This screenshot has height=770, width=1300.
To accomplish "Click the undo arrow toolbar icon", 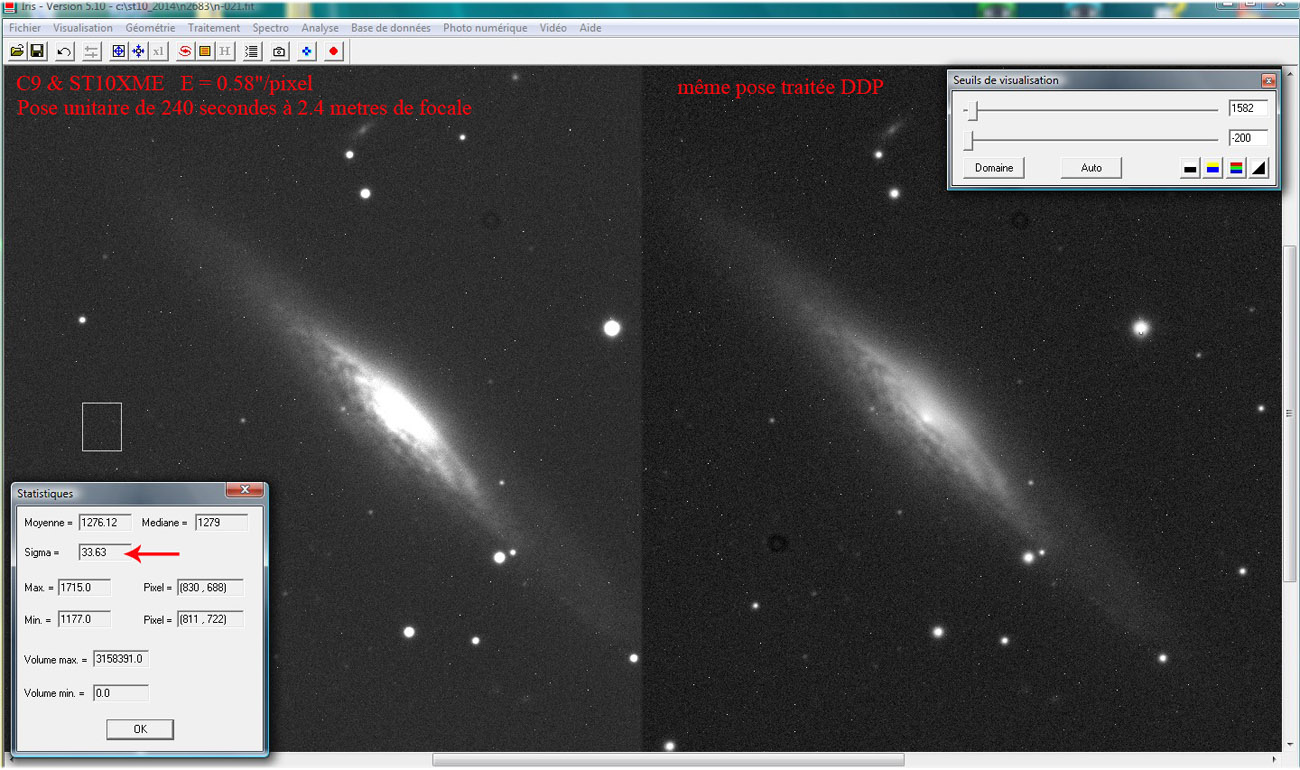I will click(x=64, y=51).
